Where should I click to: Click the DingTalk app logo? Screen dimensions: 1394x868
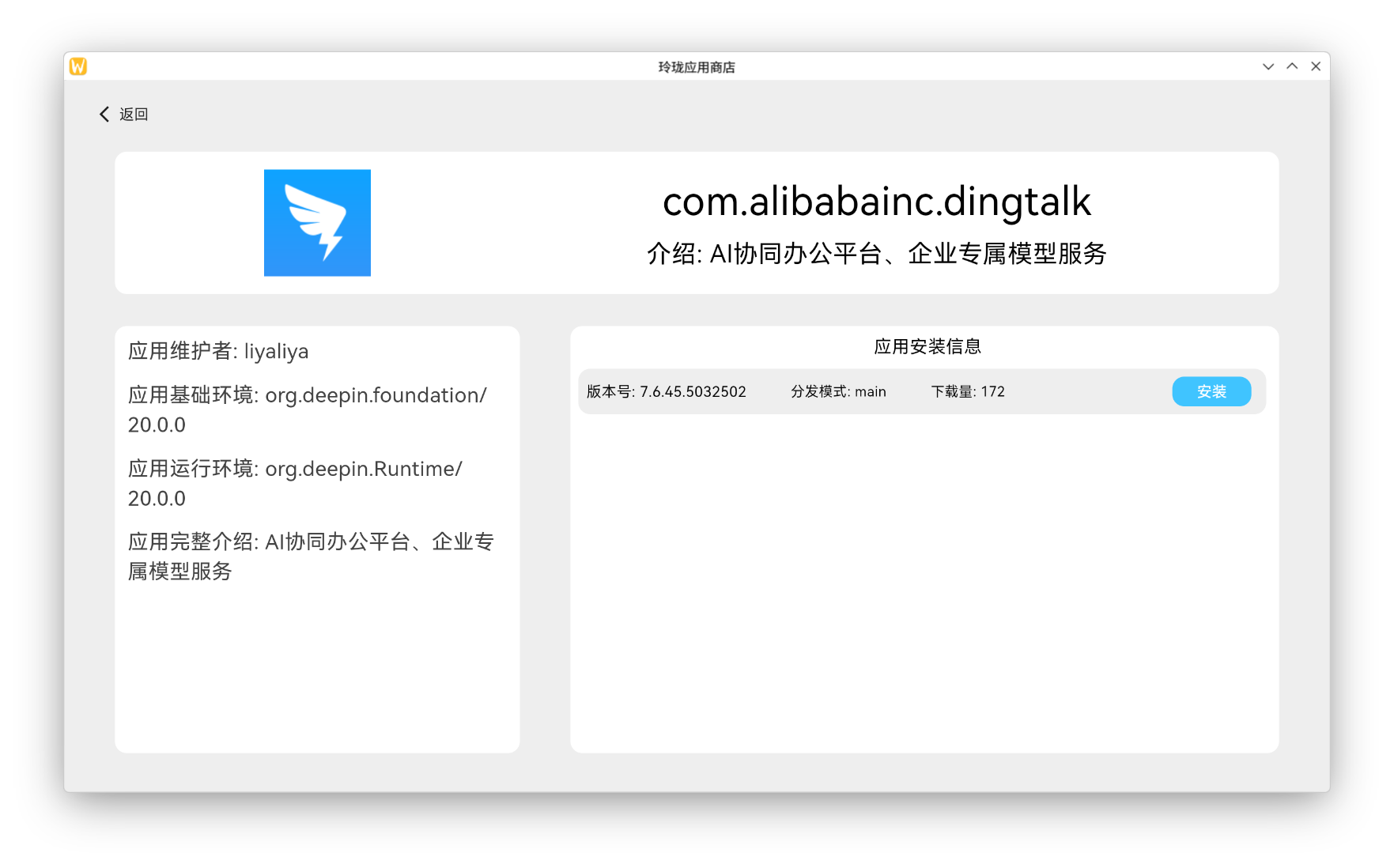tap(317, 223)
